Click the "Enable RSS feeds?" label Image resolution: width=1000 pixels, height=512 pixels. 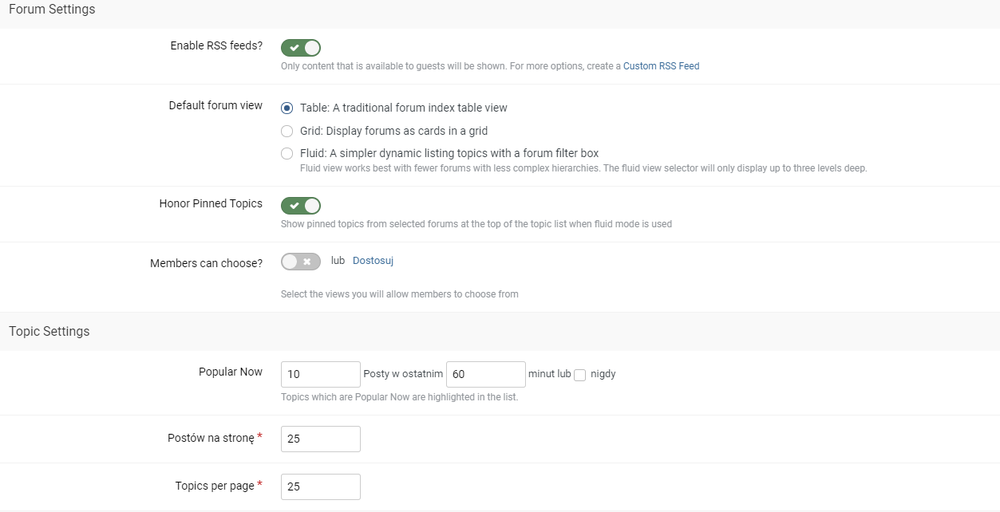click(x=216, y=45)
